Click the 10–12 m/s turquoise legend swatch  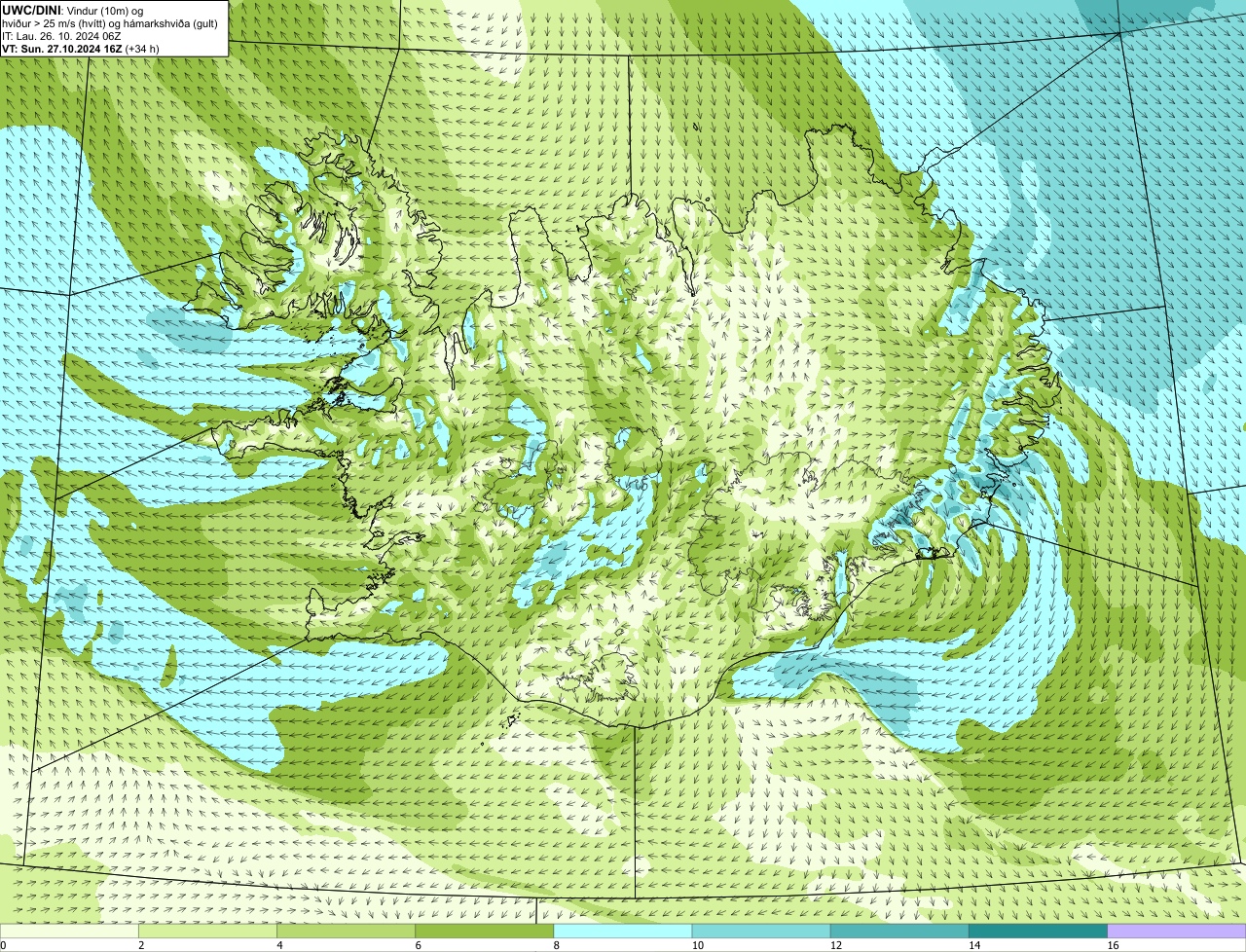(761, 931)
